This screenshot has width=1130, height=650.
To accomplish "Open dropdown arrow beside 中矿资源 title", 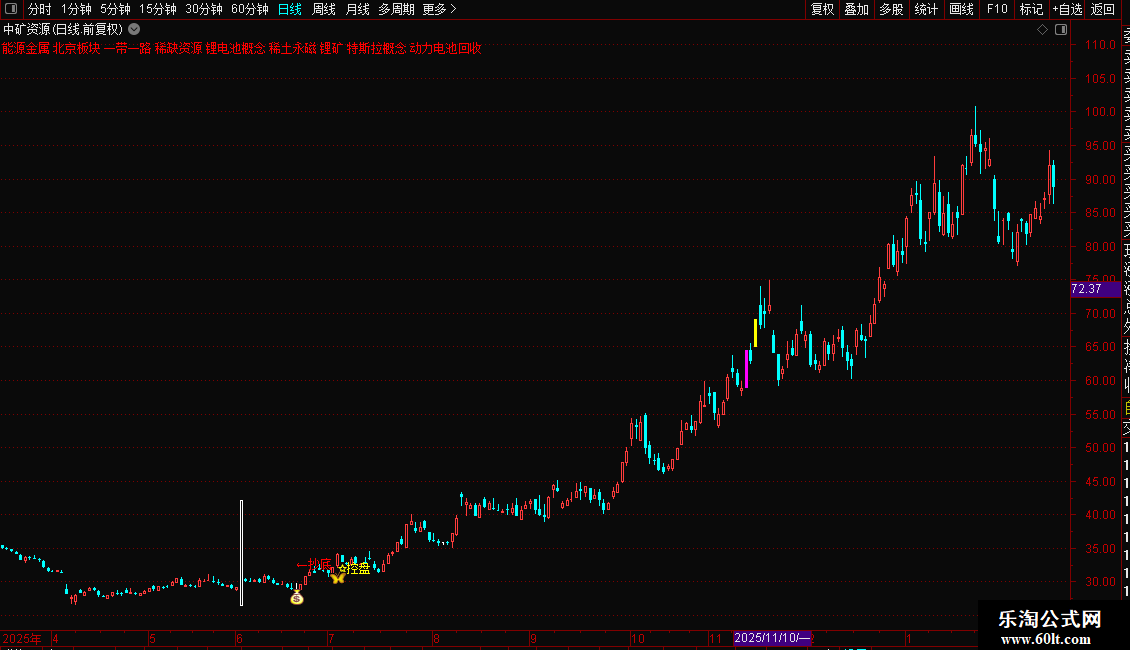I will pos(134,30).
